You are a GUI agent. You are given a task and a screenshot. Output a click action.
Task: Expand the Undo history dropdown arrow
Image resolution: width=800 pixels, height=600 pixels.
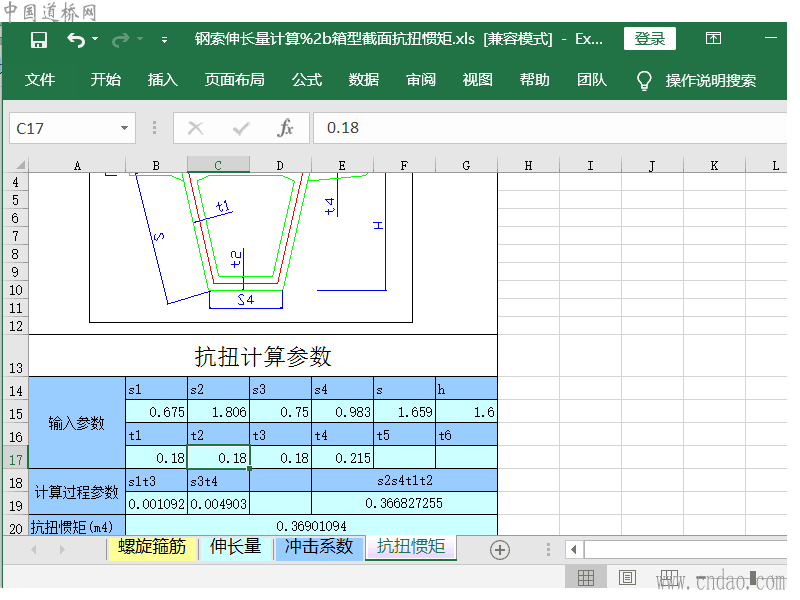95,39
